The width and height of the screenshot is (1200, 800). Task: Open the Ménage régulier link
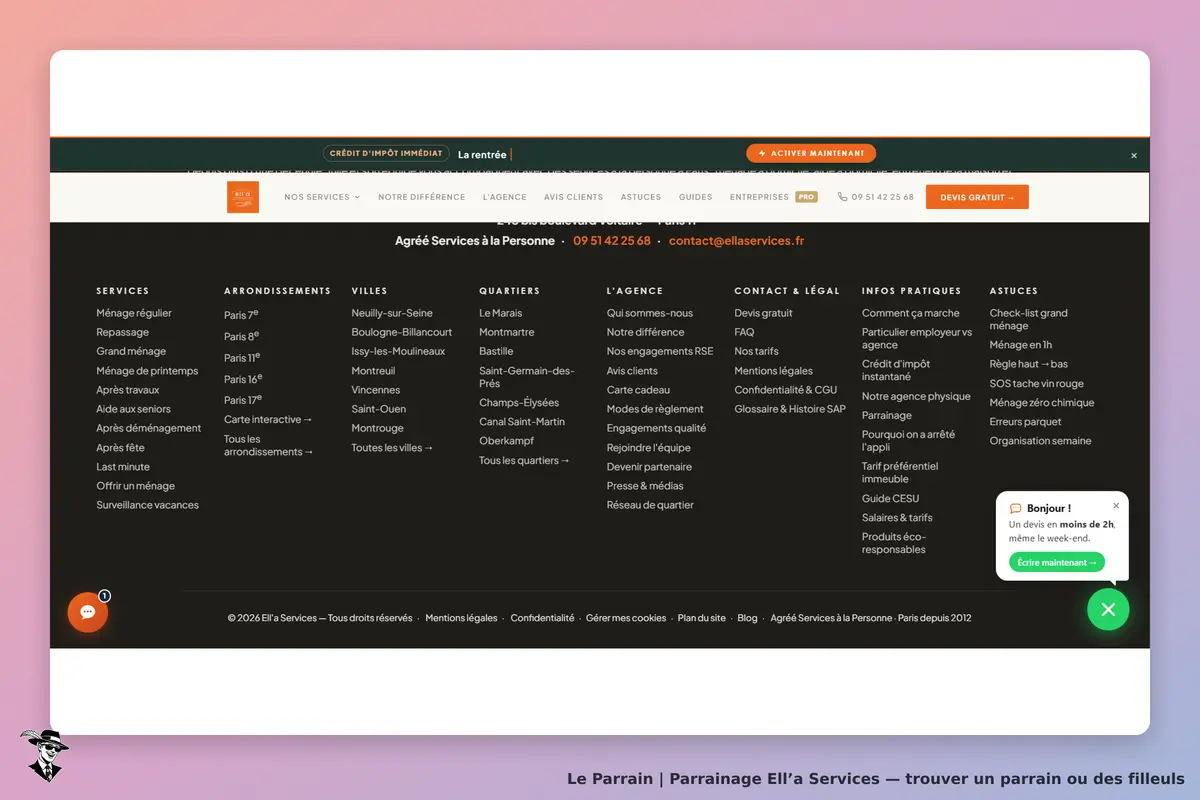coord(134,313)
